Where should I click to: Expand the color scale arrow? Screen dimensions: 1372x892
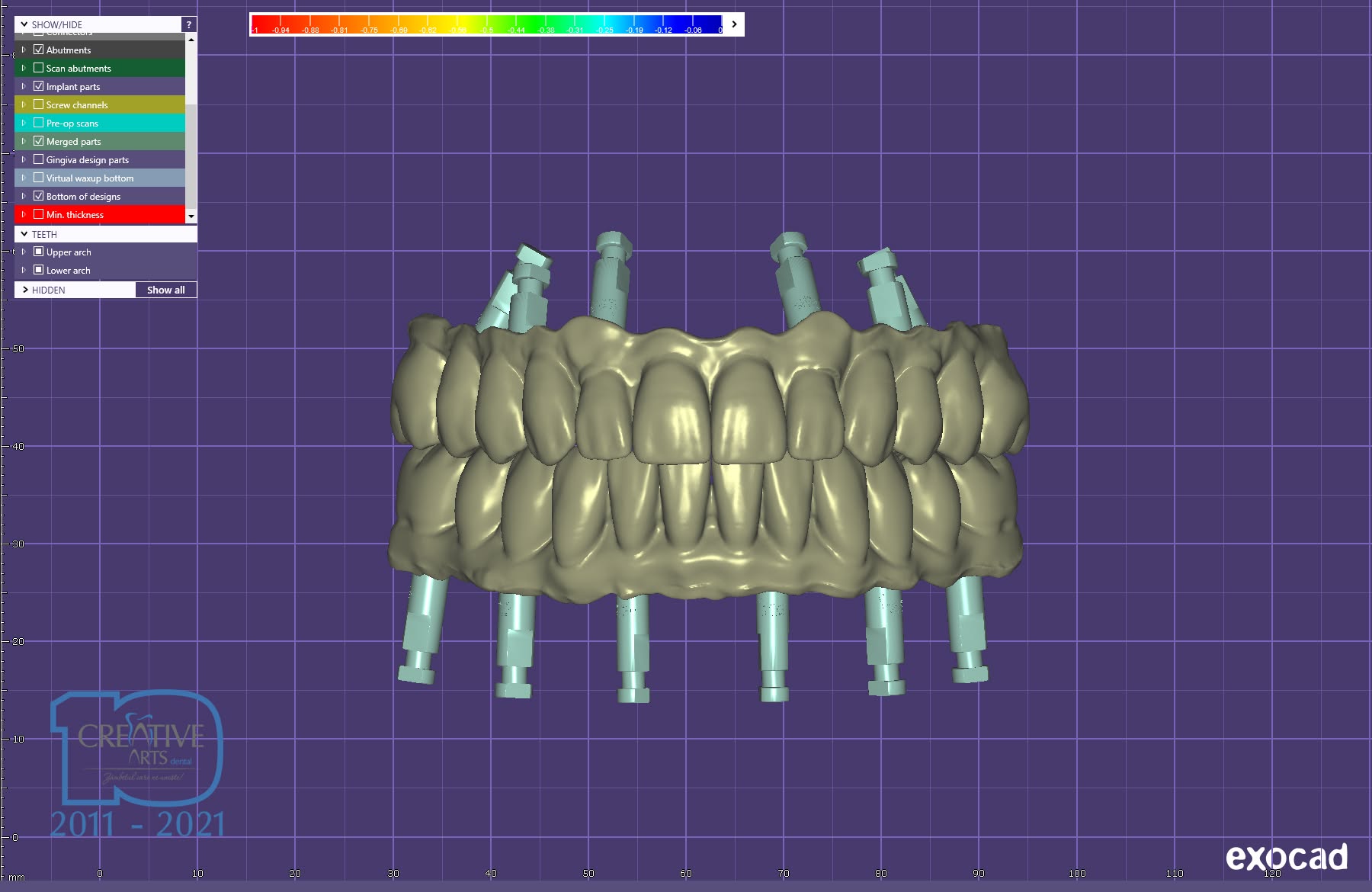734,24
